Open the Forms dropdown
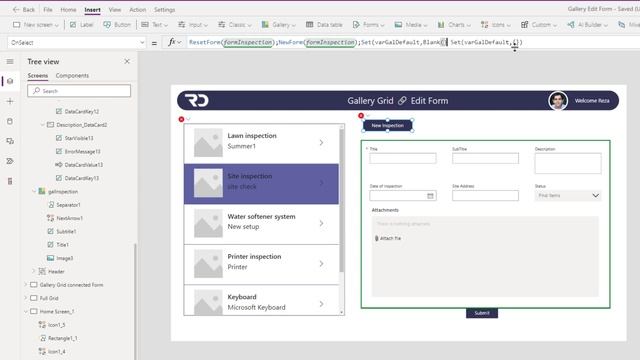Image resolution: width=640 pixels, height=360 pixels. tap(369, 25)
